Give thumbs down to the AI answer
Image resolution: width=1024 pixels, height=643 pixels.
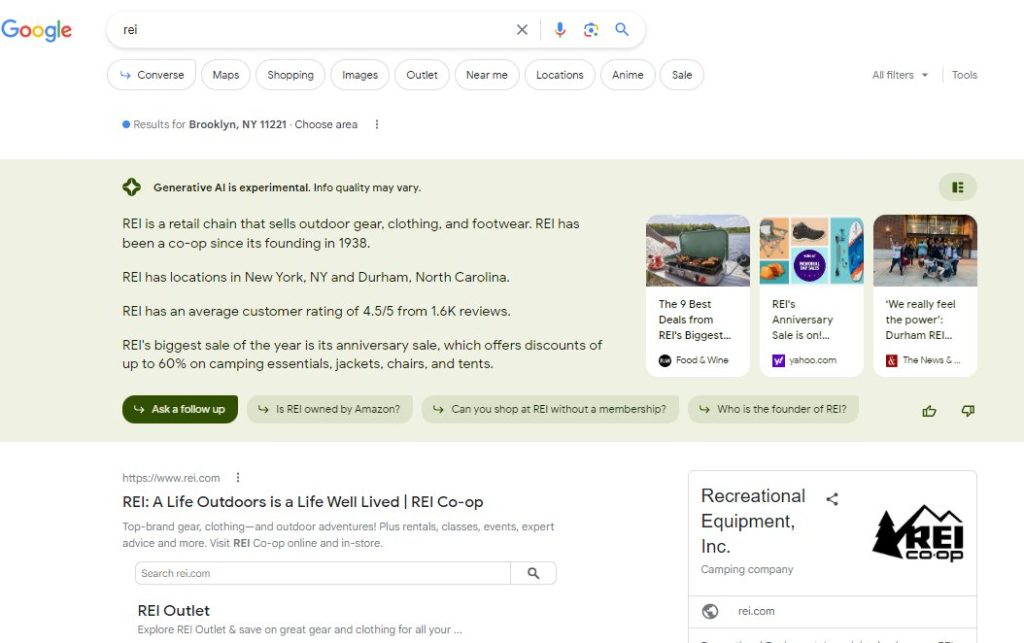[x=967, y=410]
